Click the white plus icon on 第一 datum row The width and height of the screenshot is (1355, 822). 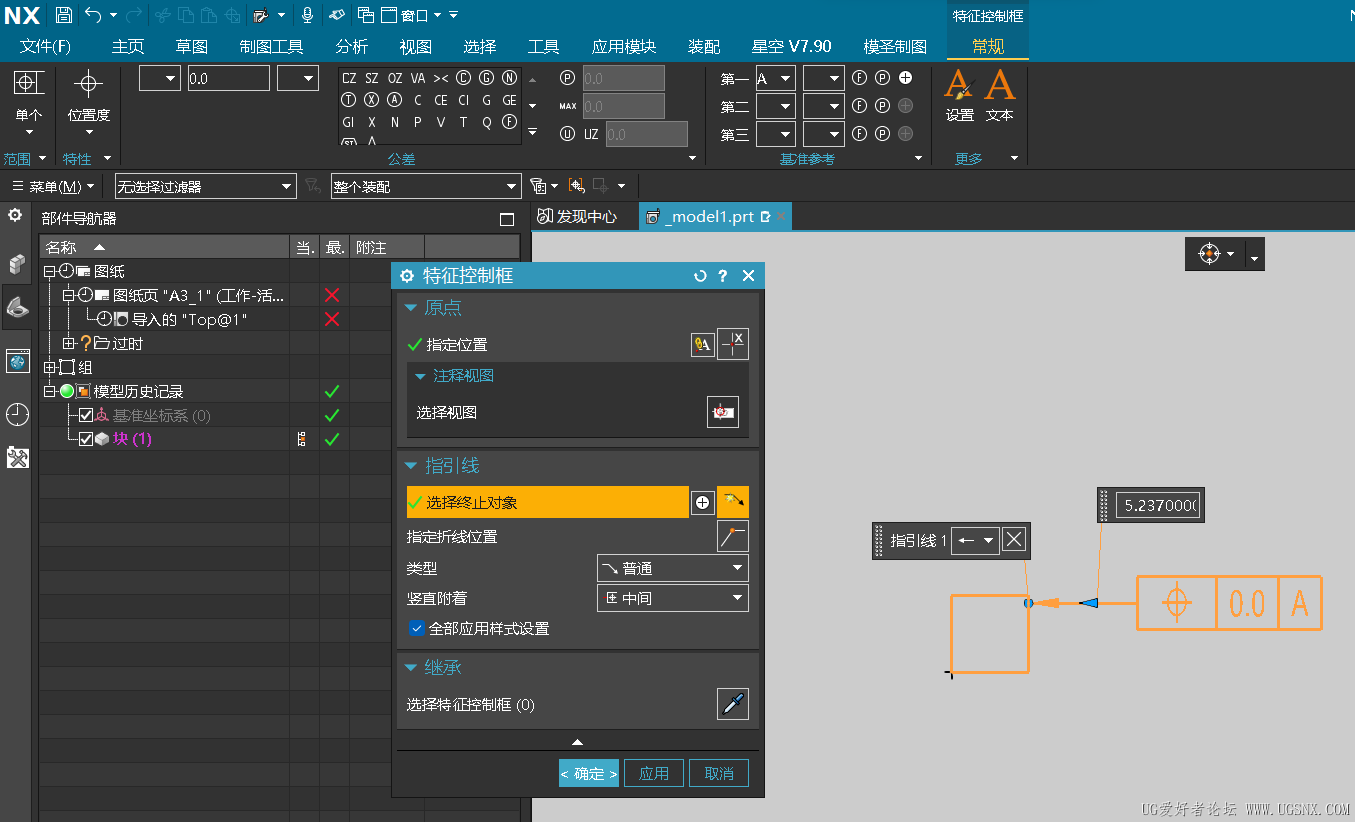(906, 78)
